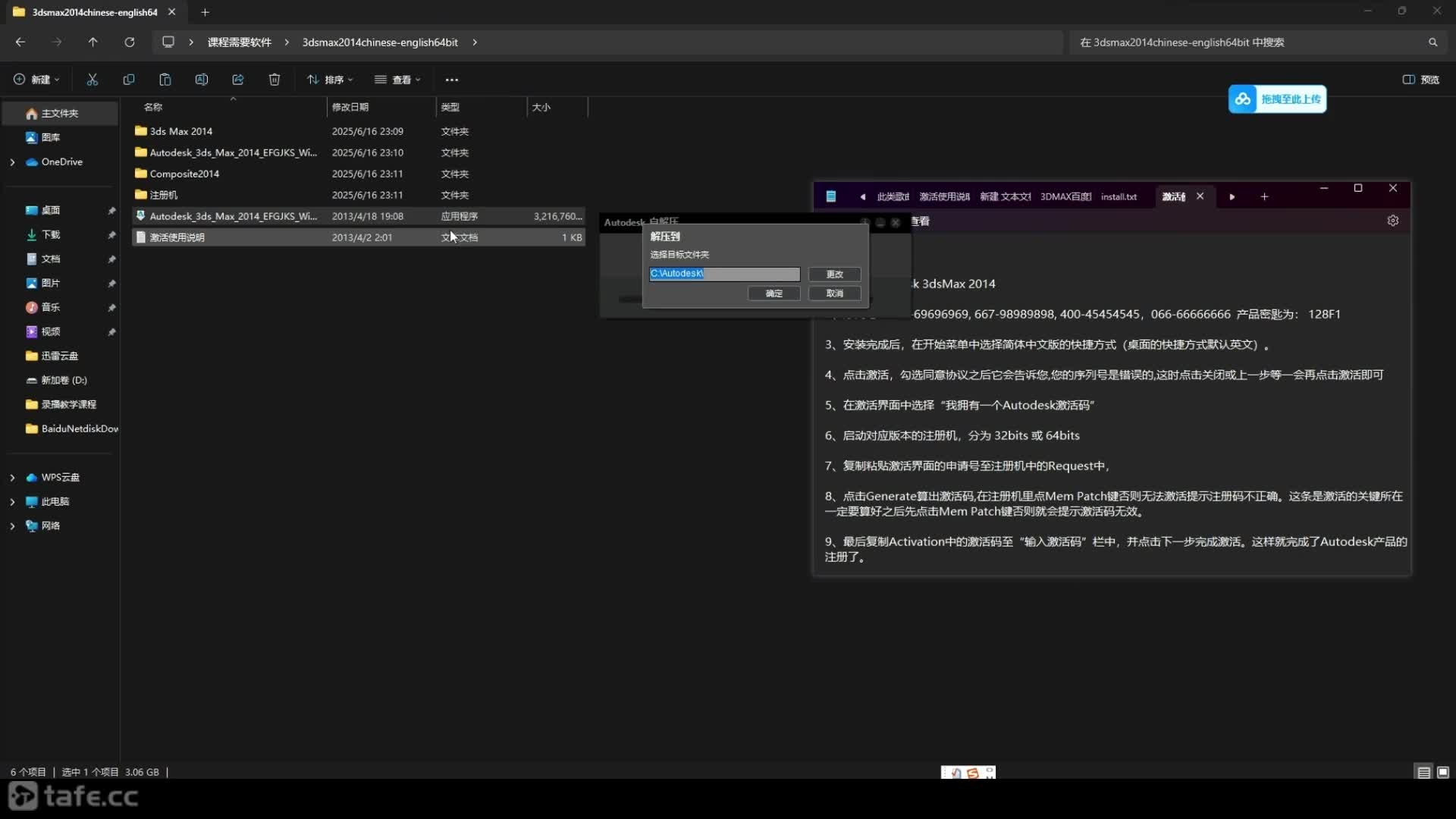Click 取消 in the extract dialog

pos(834,293)
